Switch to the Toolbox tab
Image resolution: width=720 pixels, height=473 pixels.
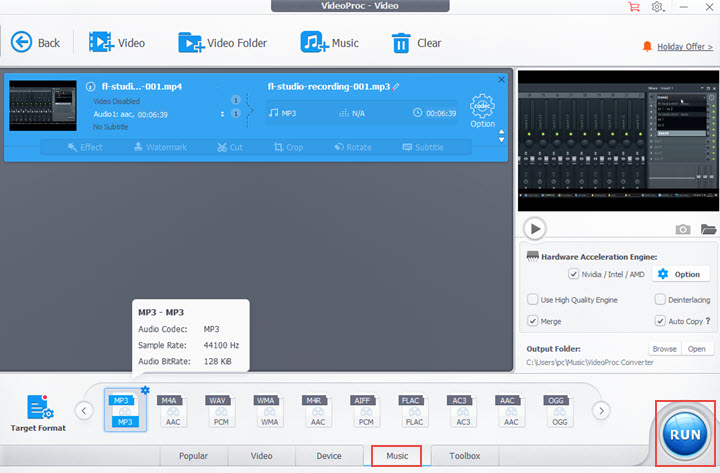point(465,456)
